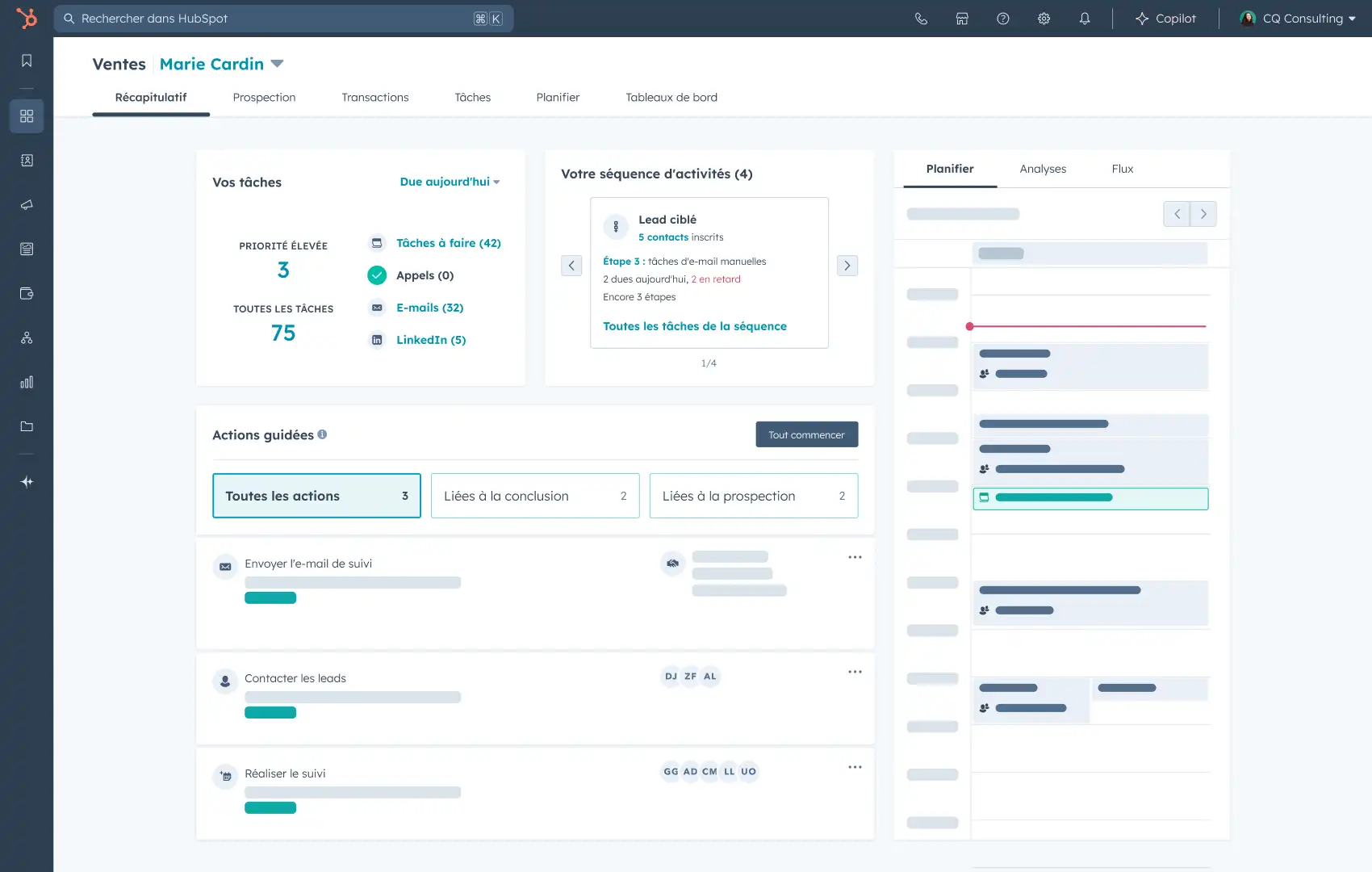Open the bookmarks icon in sidebar
Screen dimensions: 1372x872
coord(27,61)
